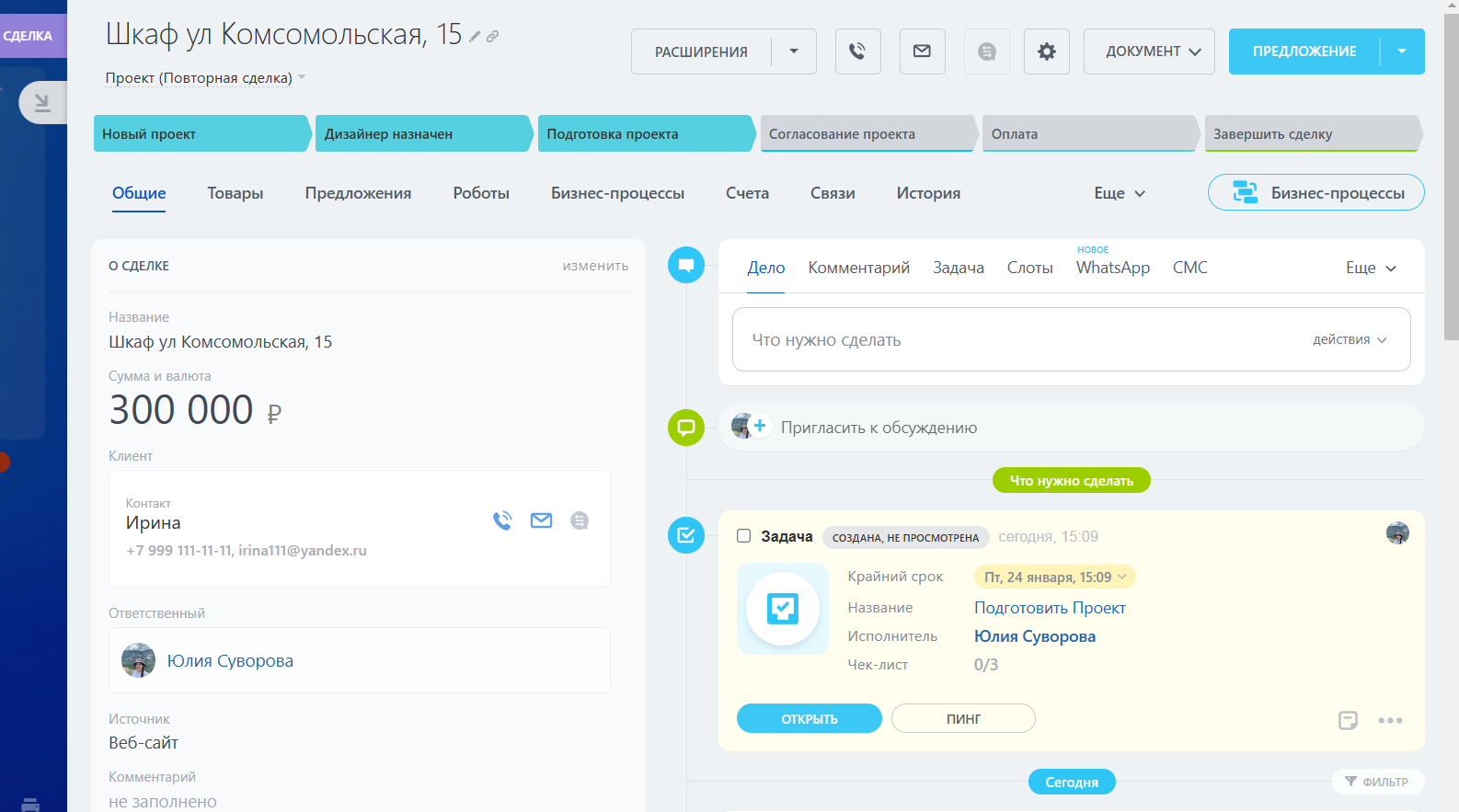Open task link Подготовить Проект
The image size is (1459, 812).
(1050, 608)
